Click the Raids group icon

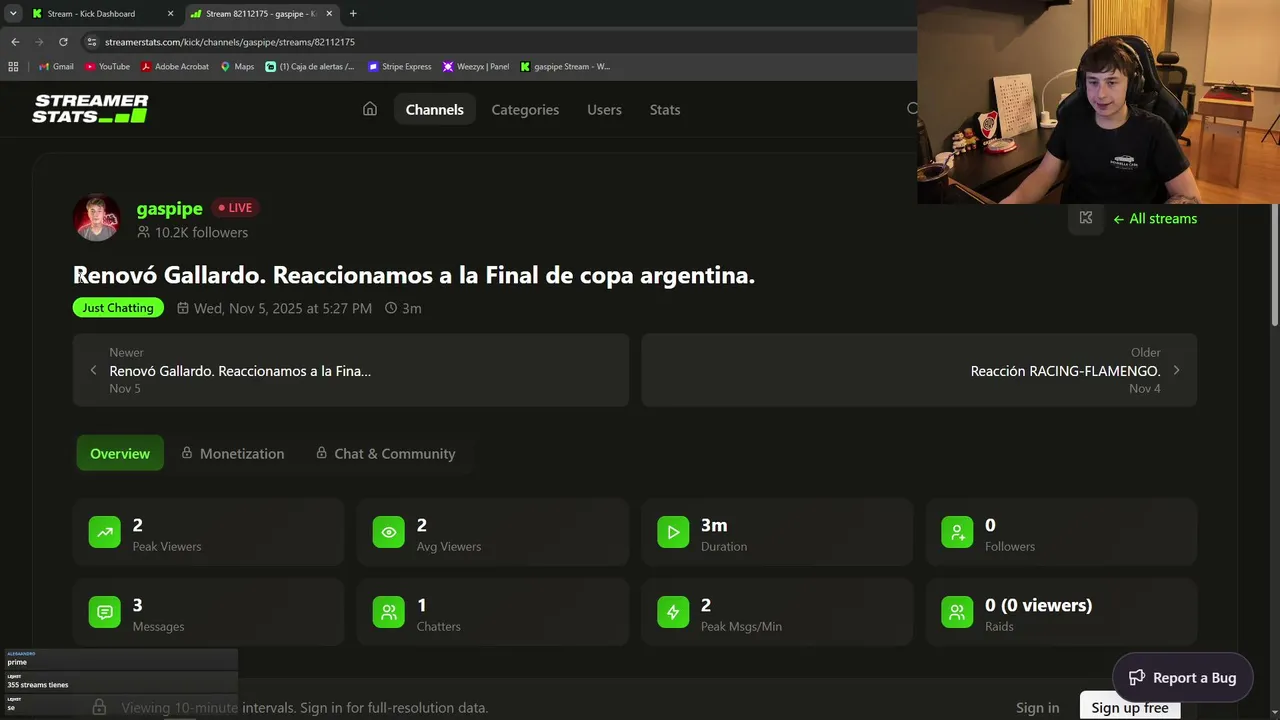[x=957, y=612]
